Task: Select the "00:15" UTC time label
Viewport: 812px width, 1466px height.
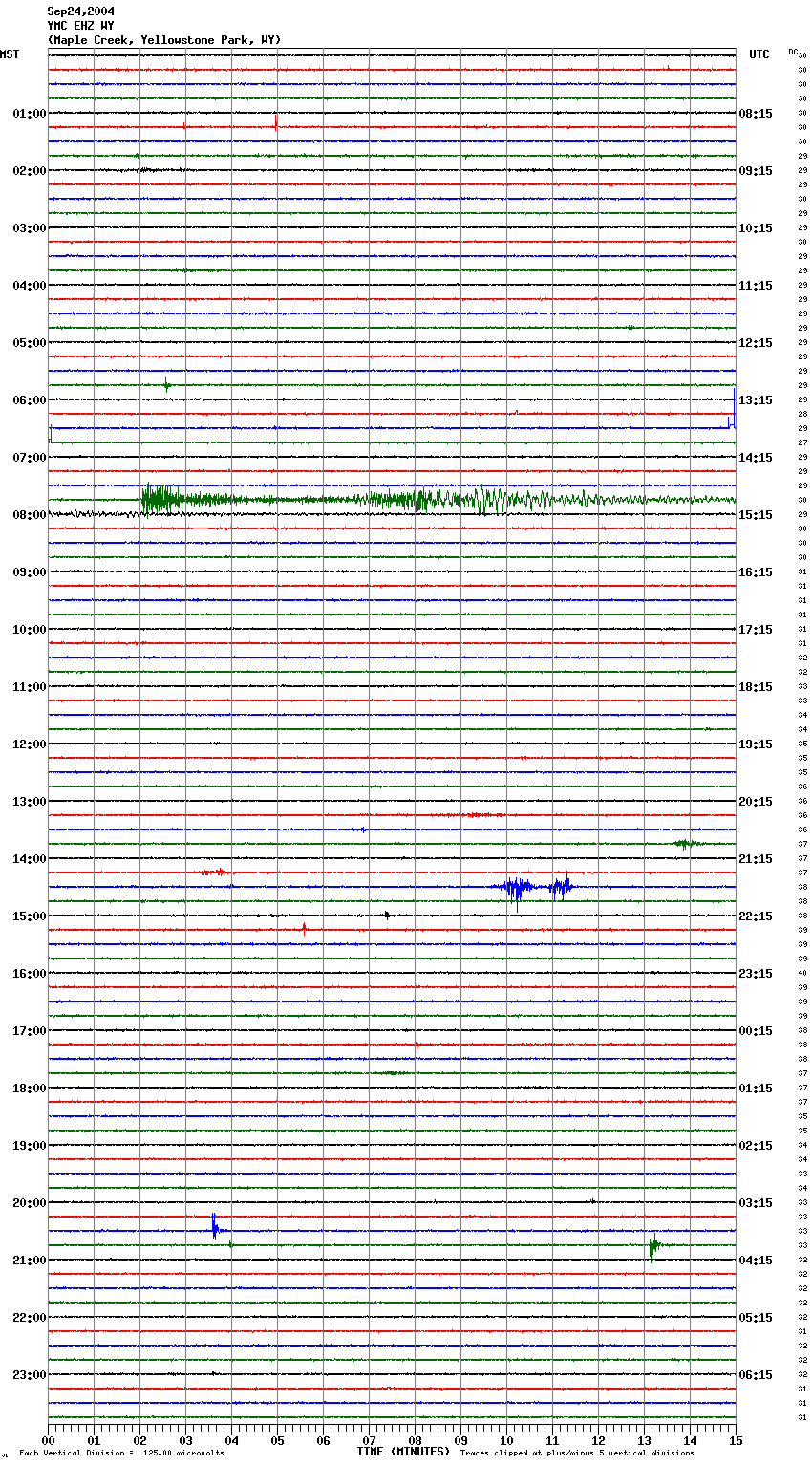Action: [x=756, y=1031]
